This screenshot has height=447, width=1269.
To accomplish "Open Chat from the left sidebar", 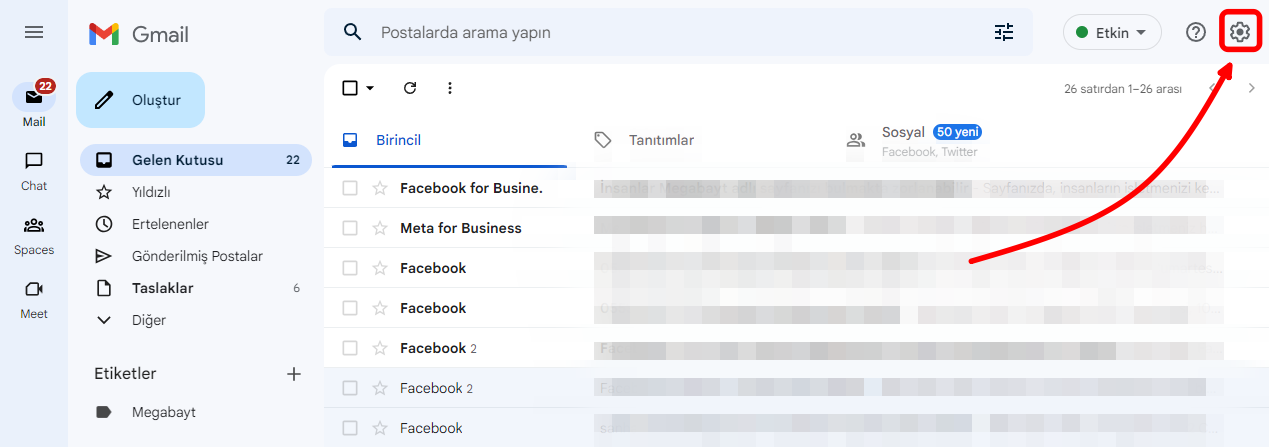I will (34, 170).
